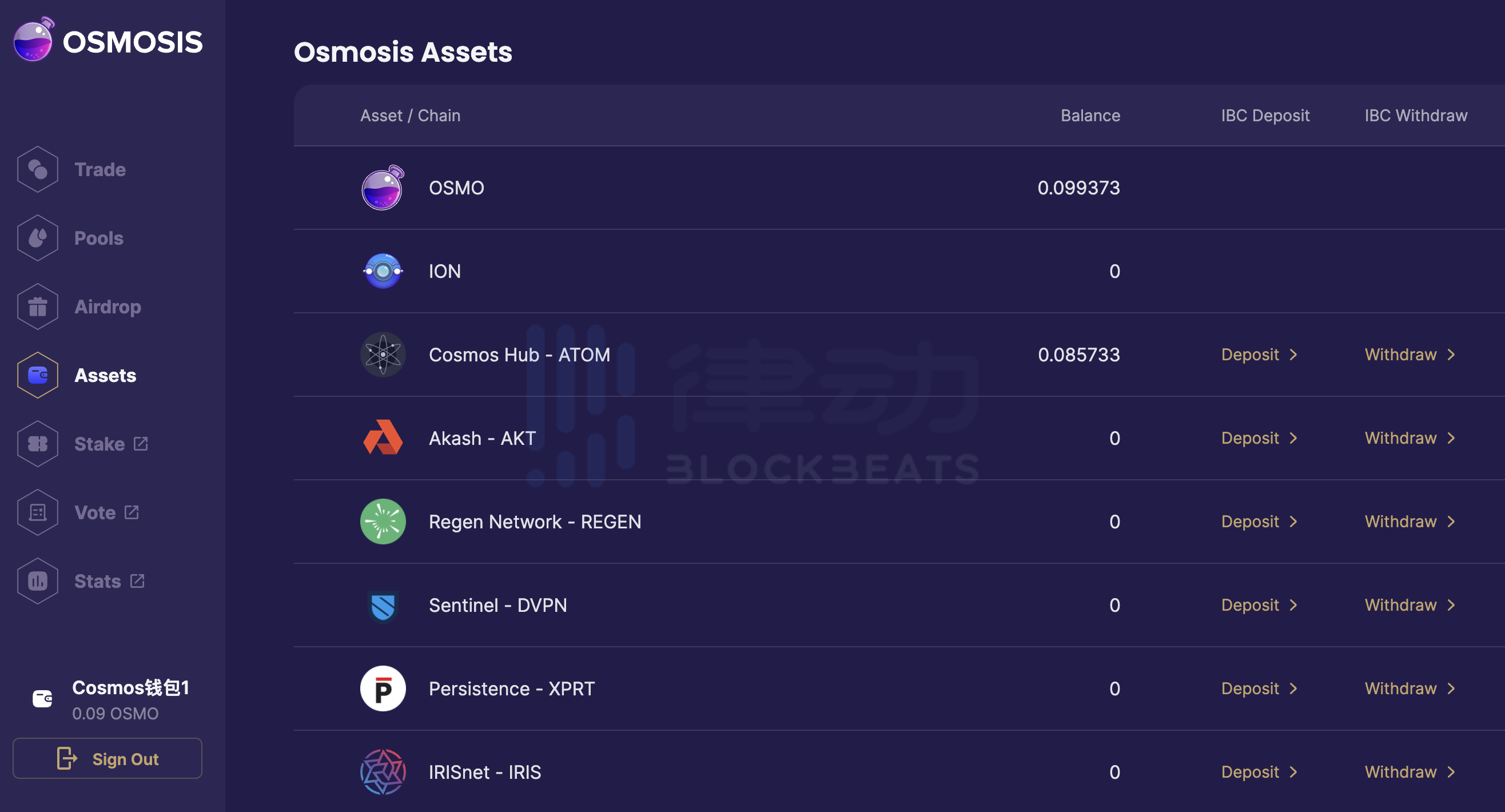Go to the Airdrop menu label
The width and height of the screenshot is (1505, 812).
(x=107, y=307)
